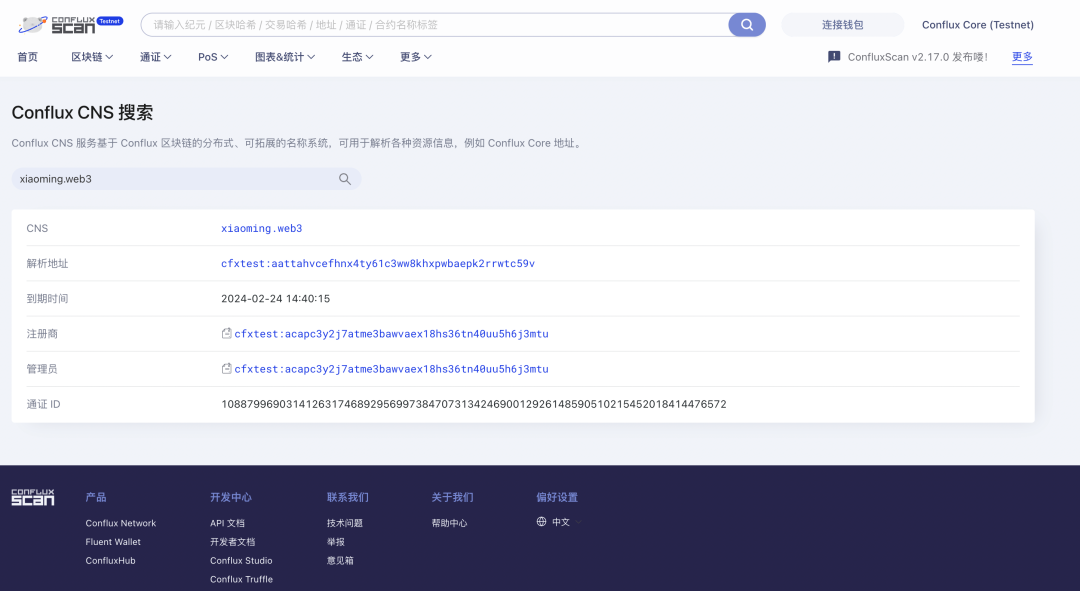Click the Conflux CNS 搜索 page heading
Viewport: 1080px width, 591px height.
pyautogui.click(x=82, y=112)
